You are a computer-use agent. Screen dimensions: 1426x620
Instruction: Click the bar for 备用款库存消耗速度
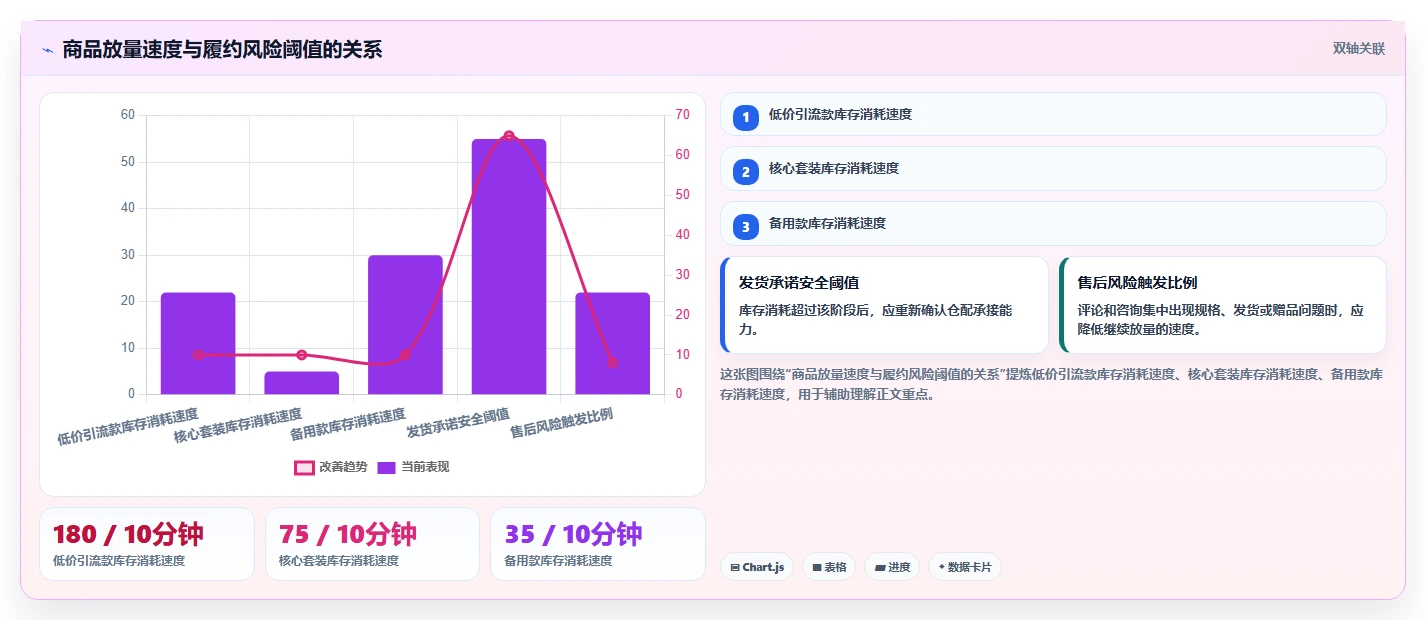(x=405, y=325)
